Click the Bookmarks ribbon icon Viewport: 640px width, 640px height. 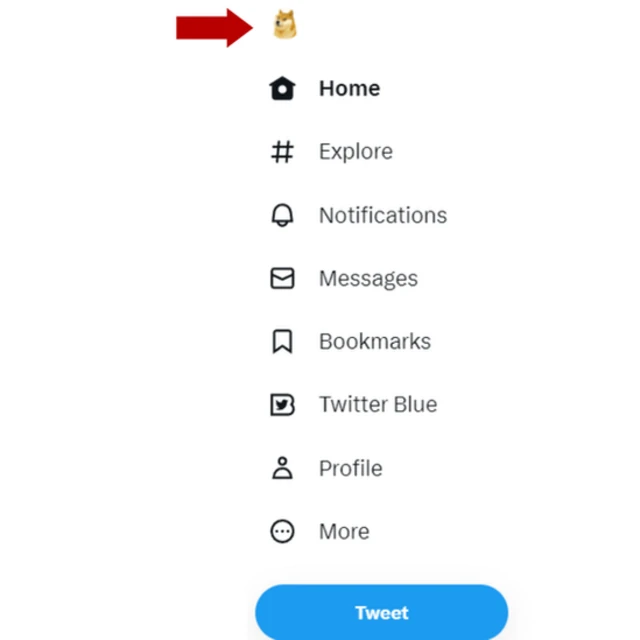click(283, 342)
